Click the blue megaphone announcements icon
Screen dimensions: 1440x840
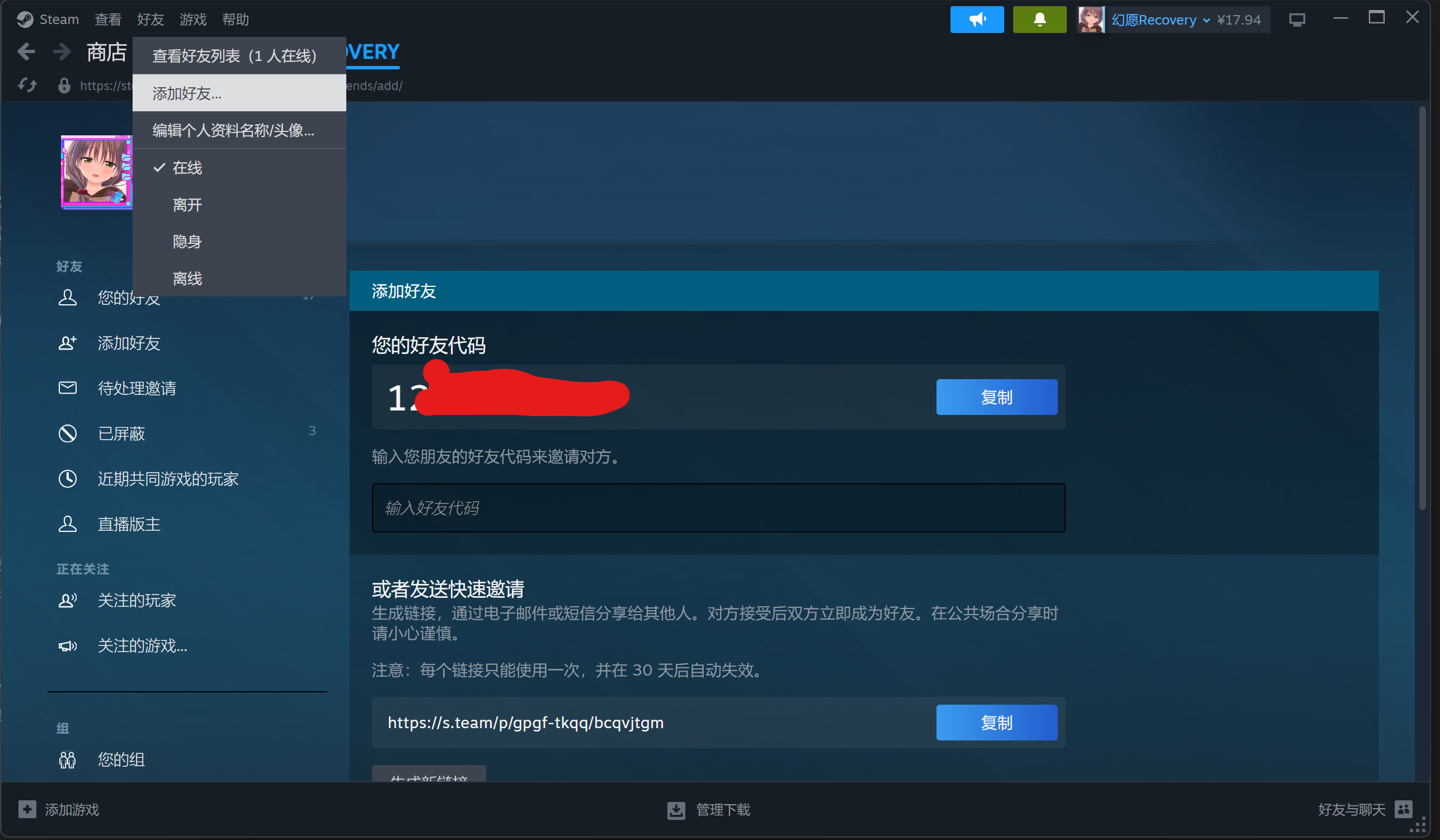coord(977,20)
